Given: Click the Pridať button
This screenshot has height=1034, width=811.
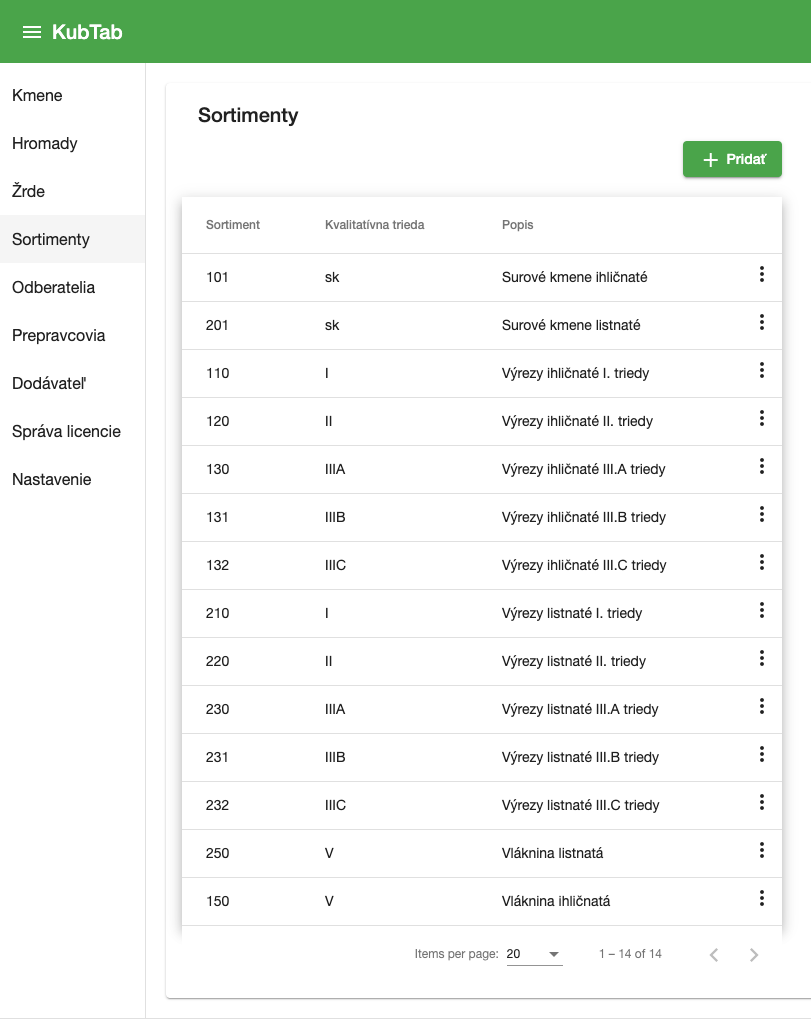Looking at the screenshot, I should tap(732, 160).
